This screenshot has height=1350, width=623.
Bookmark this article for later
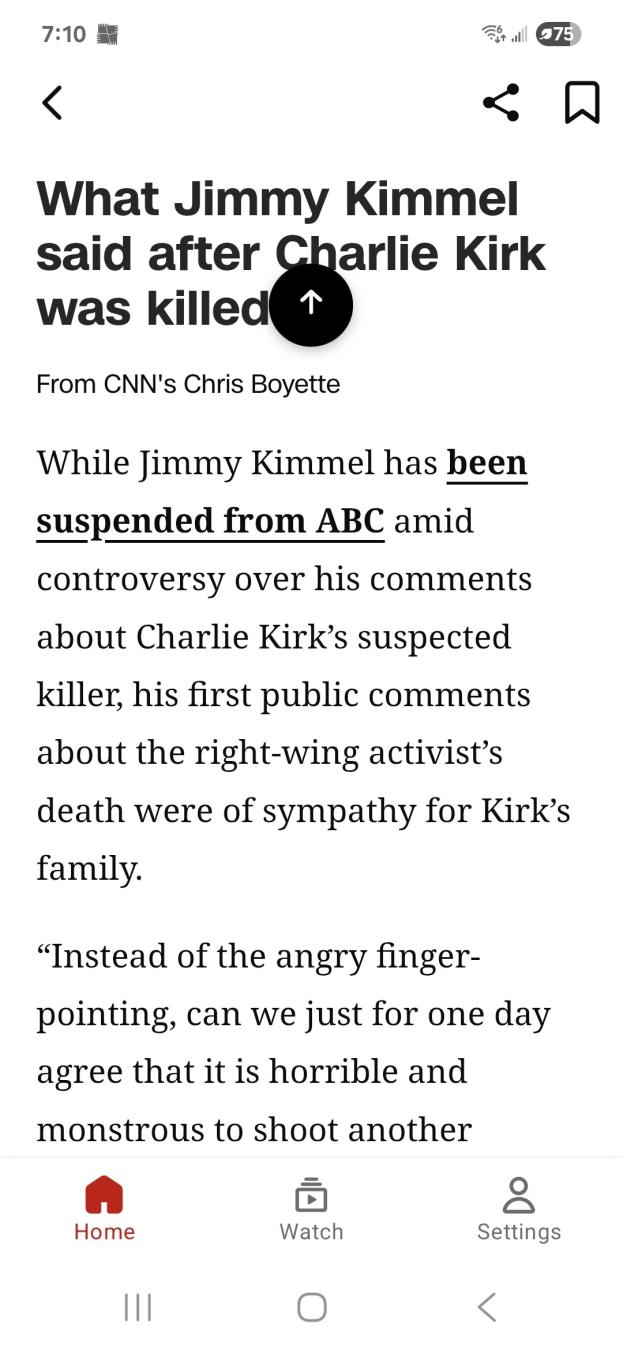click(x=582, y=102)
